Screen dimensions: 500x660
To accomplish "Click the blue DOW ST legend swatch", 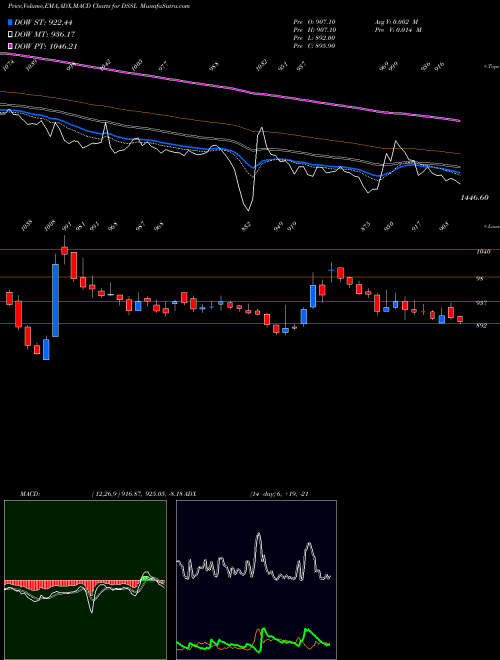I will [10, 22].
